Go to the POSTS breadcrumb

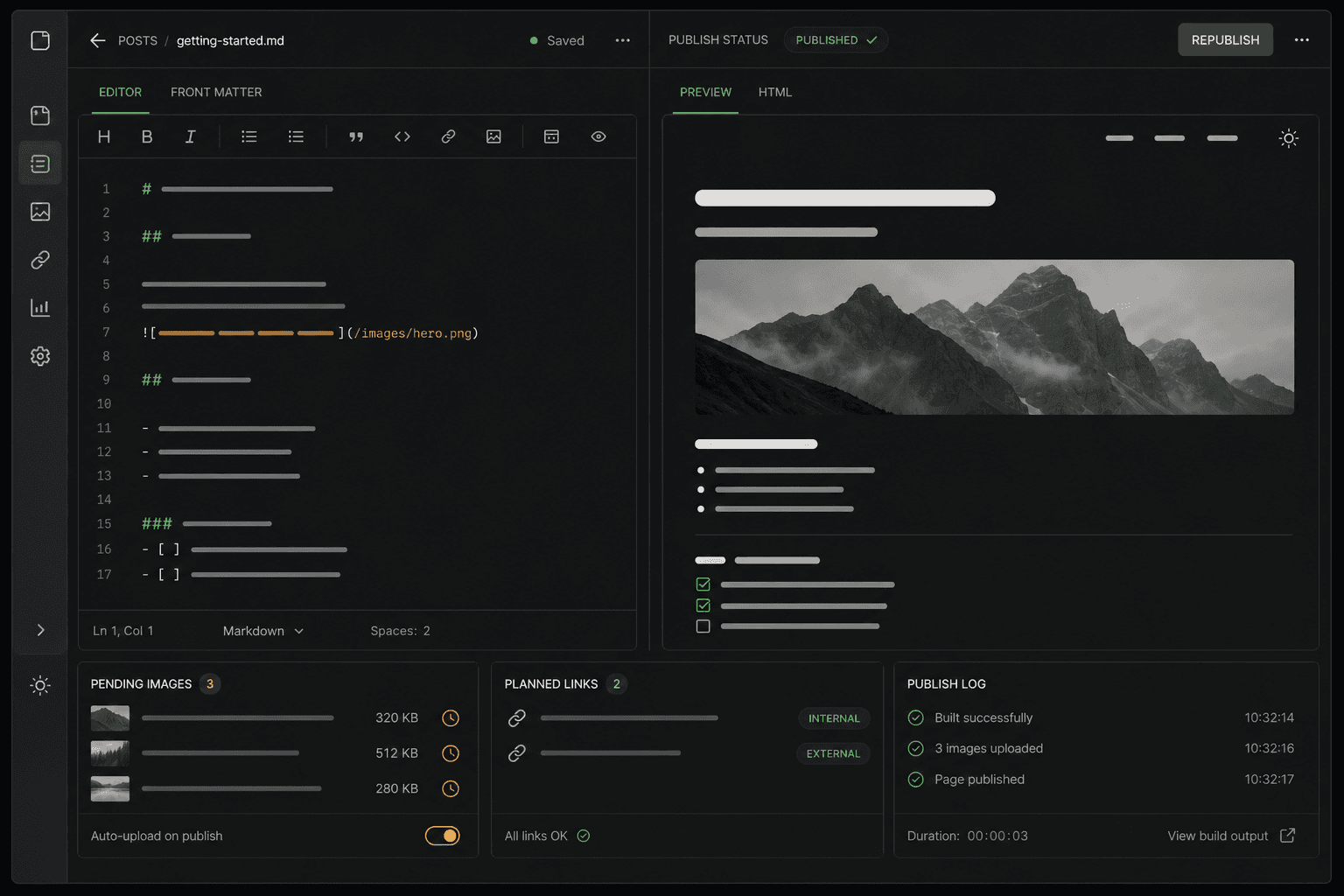(x=137, y=40)
